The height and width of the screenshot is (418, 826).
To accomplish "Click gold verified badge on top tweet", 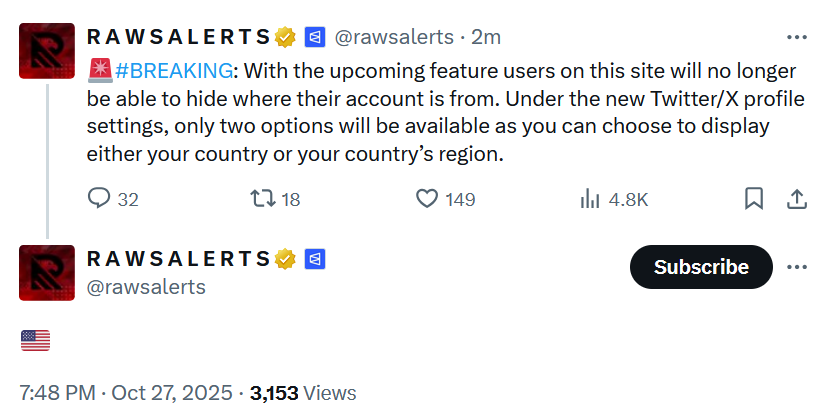I will pyautogui.click(x=285, y=37).
